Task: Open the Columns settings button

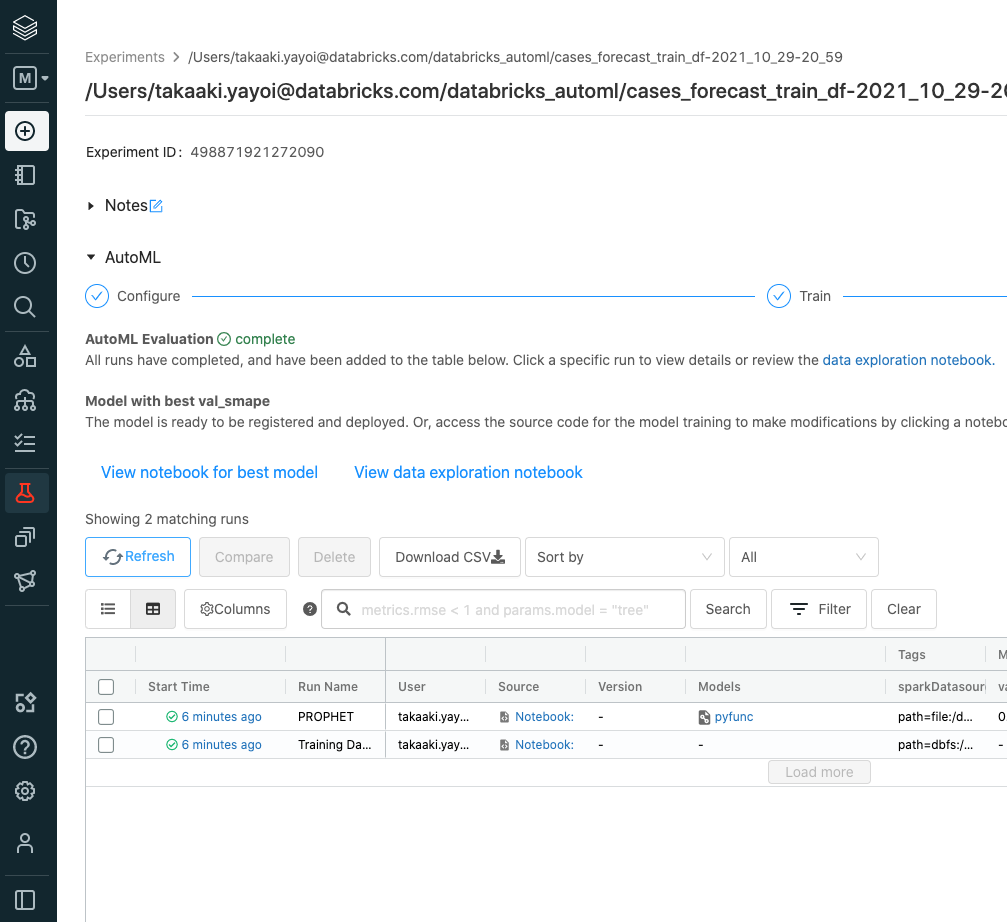Action: coord(235,609)
